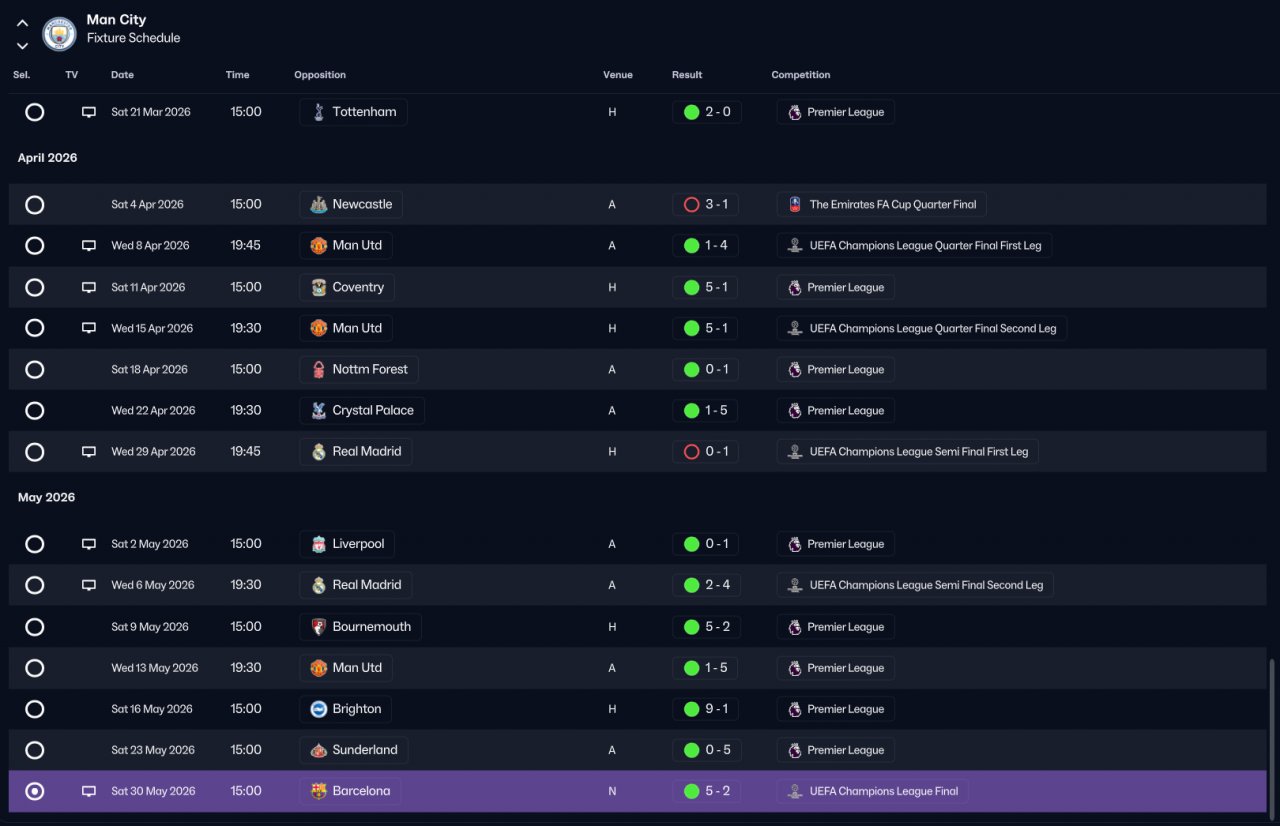Sort fixtures by Date column header

coord(122,75)
